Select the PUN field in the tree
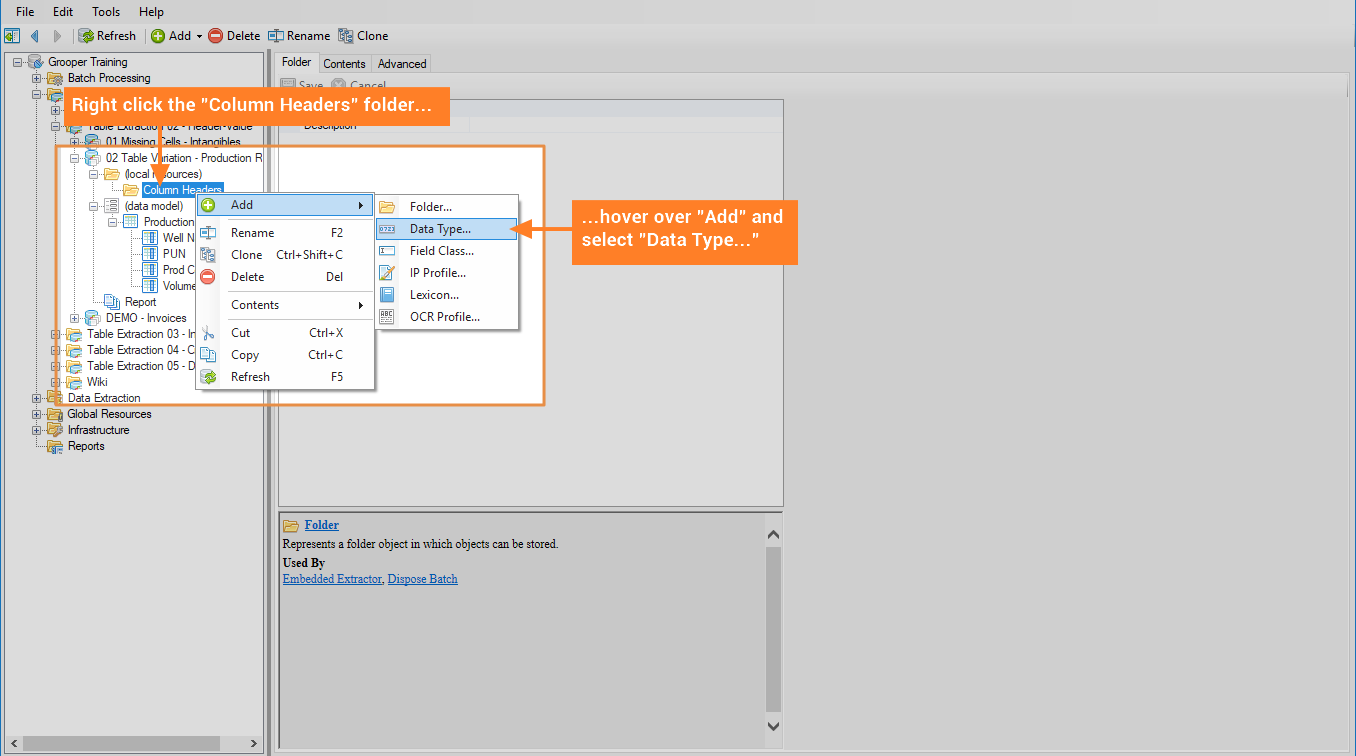 [x=174, y=254]
